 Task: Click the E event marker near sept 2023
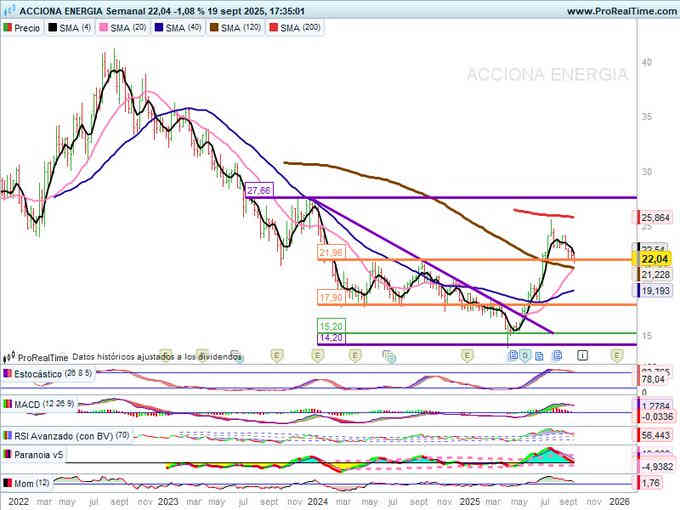pos(277,356)
